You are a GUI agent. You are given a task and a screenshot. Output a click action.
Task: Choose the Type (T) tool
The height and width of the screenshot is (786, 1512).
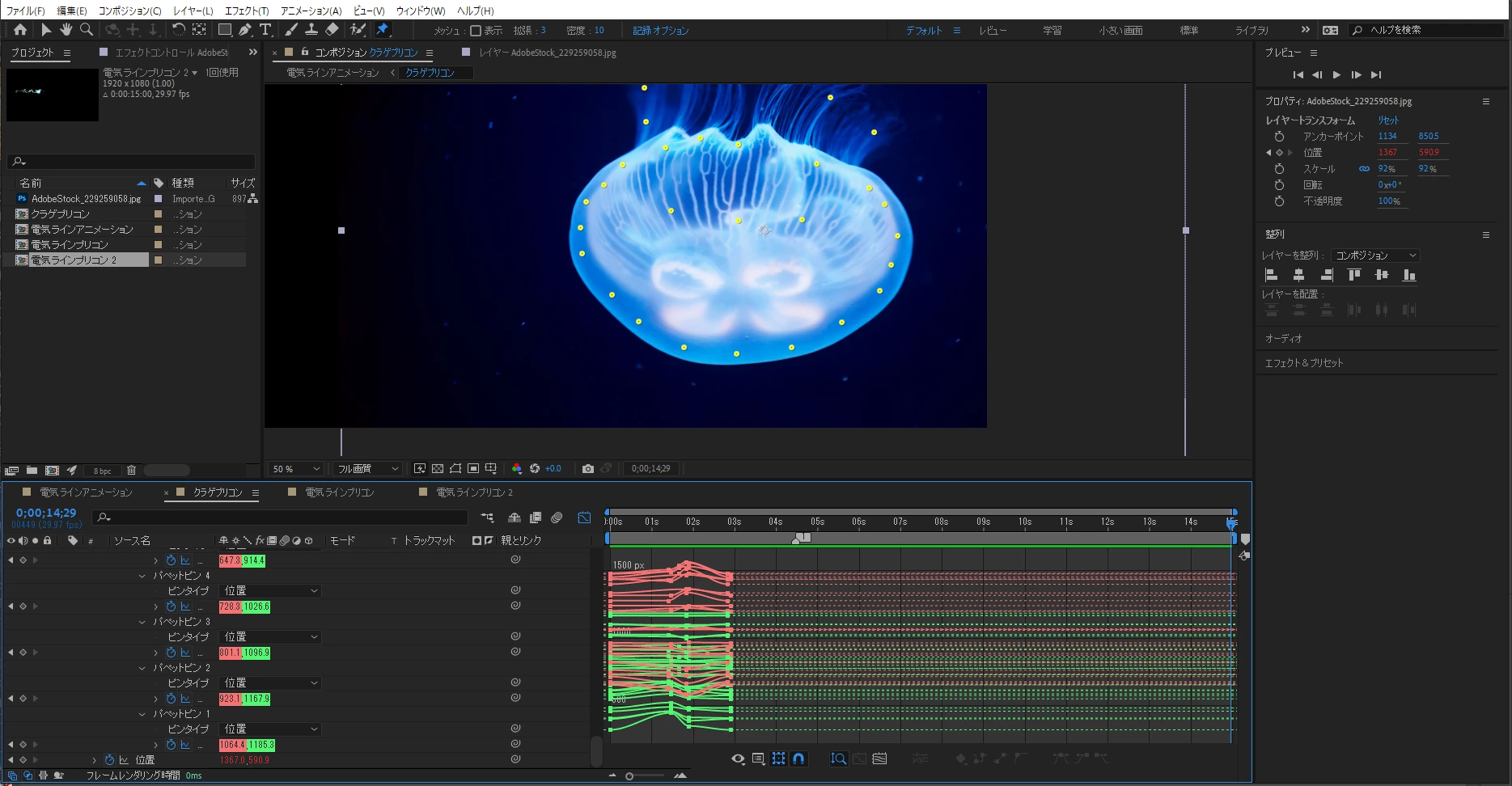tap(265, 30)
